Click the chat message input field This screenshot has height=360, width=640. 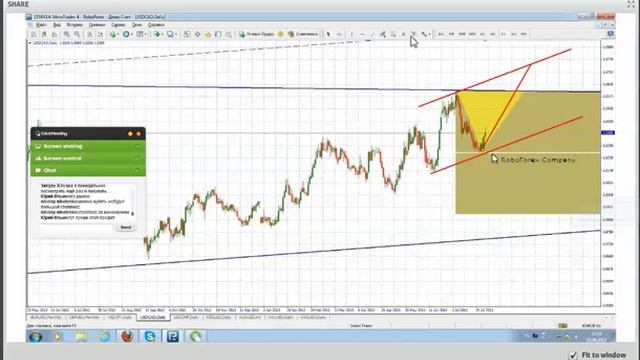(x=76, y=227)
